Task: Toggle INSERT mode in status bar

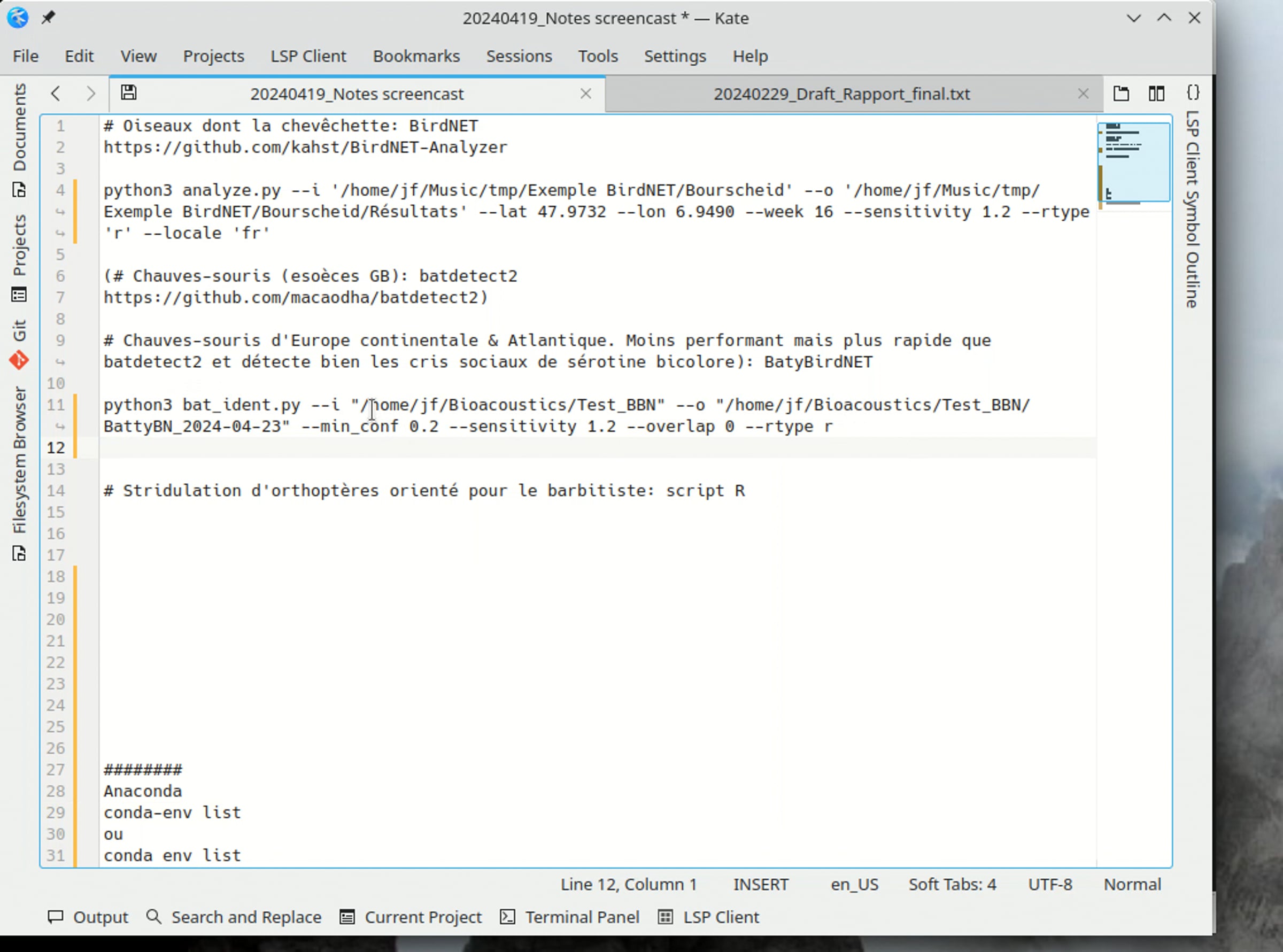Action: point(760,884)
